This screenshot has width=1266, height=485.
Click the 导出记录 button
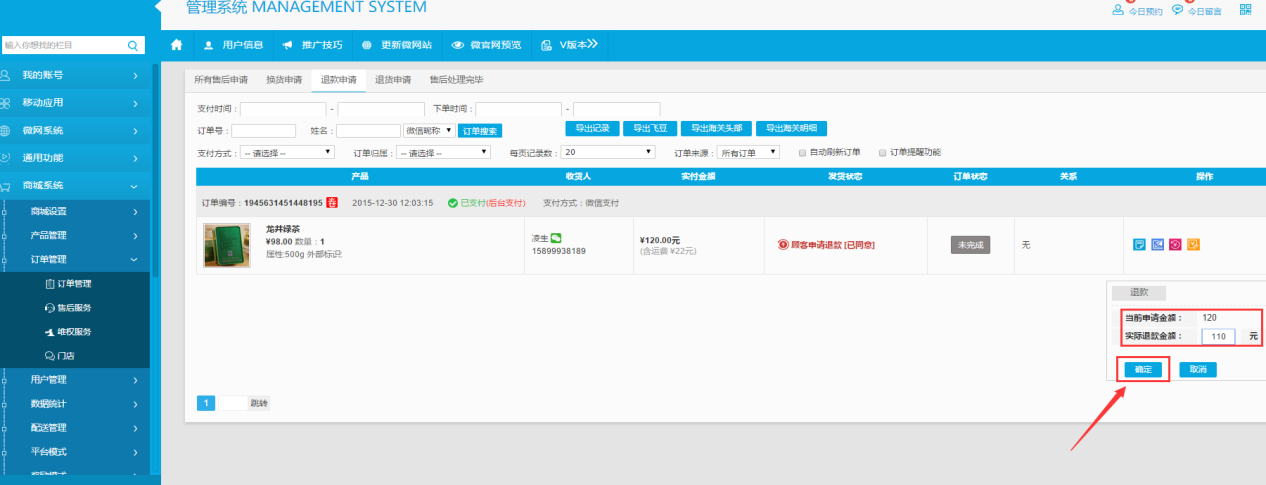(592, 128)
